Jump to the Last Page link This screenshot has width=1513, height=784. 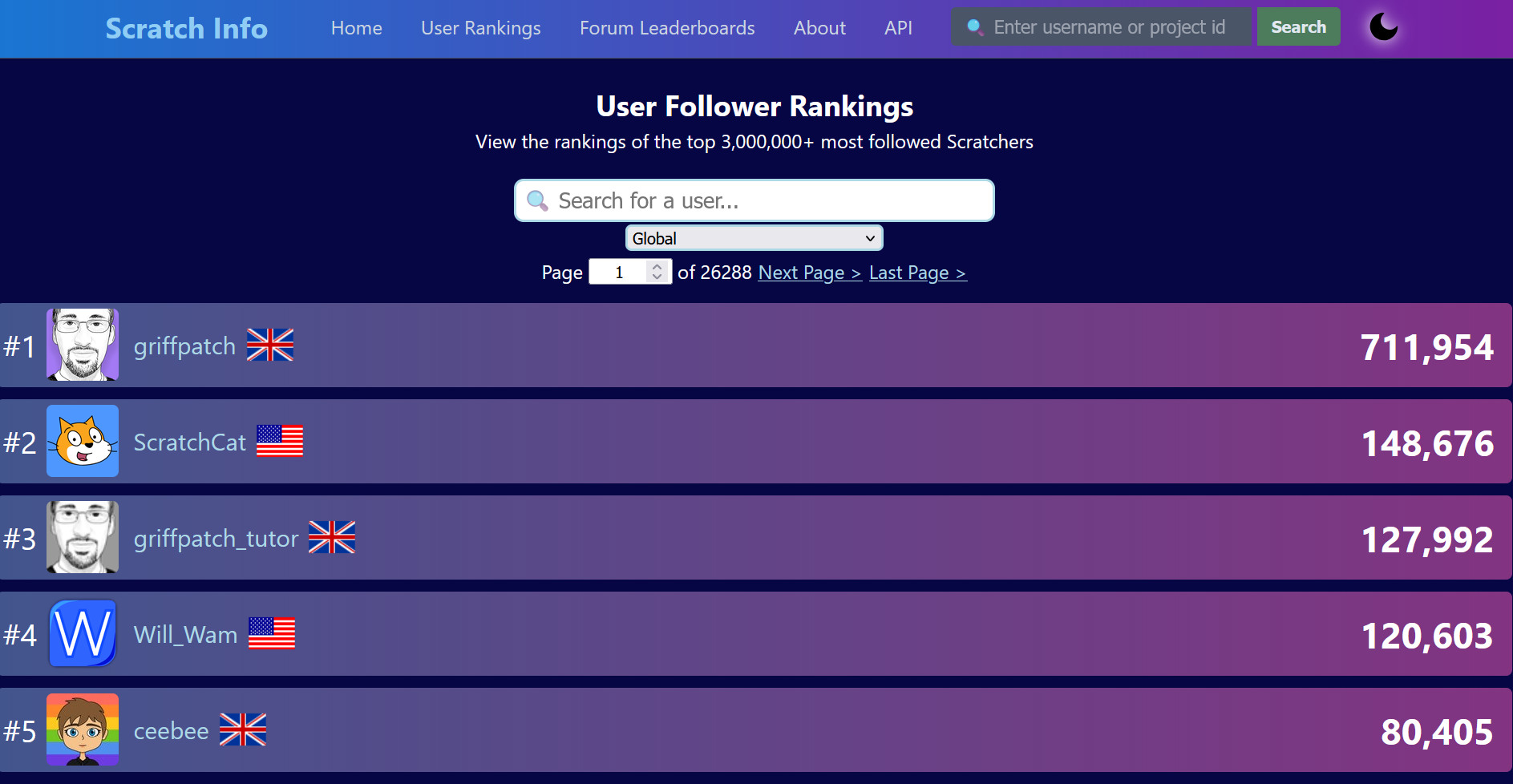tap(917, 273)
